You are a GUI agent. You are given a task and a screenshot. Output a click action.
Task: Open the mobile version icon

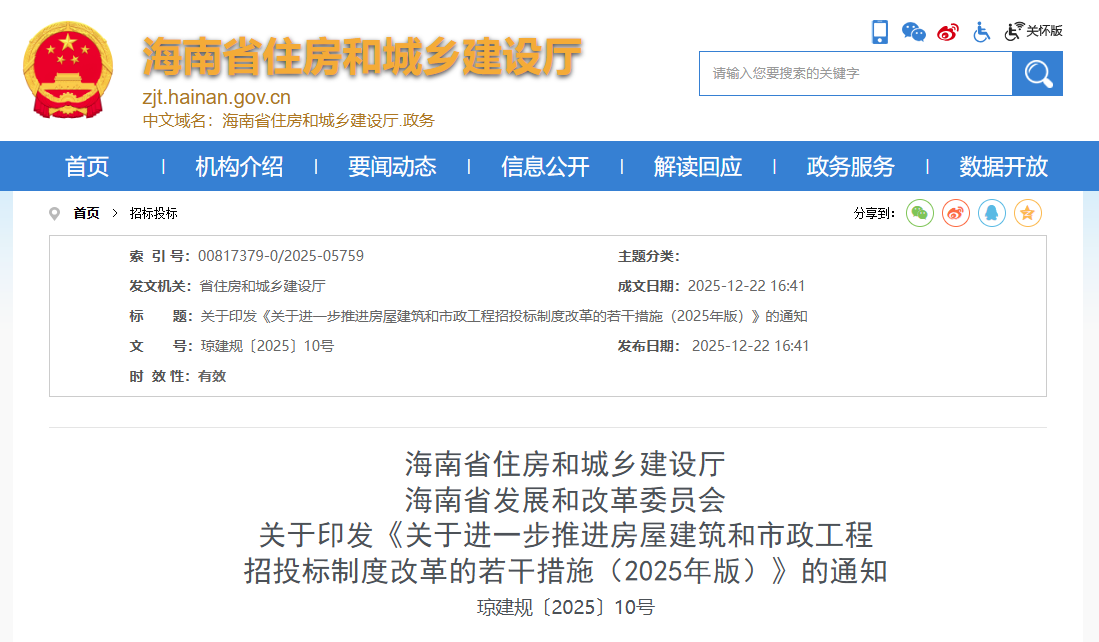pos(880,31)
